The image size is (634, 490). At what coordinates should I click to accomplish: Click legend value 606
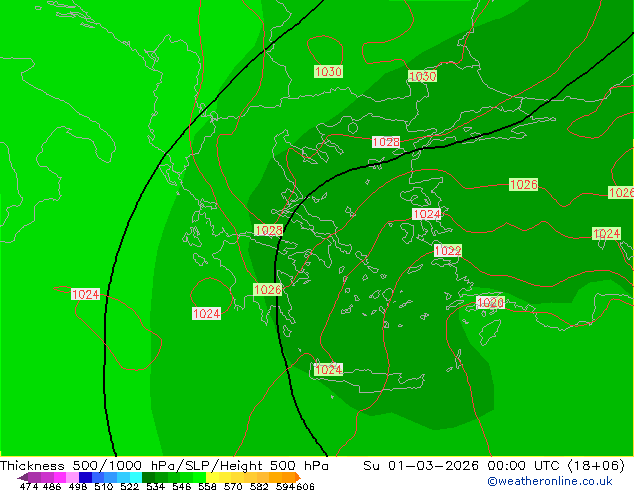(305, 486)
